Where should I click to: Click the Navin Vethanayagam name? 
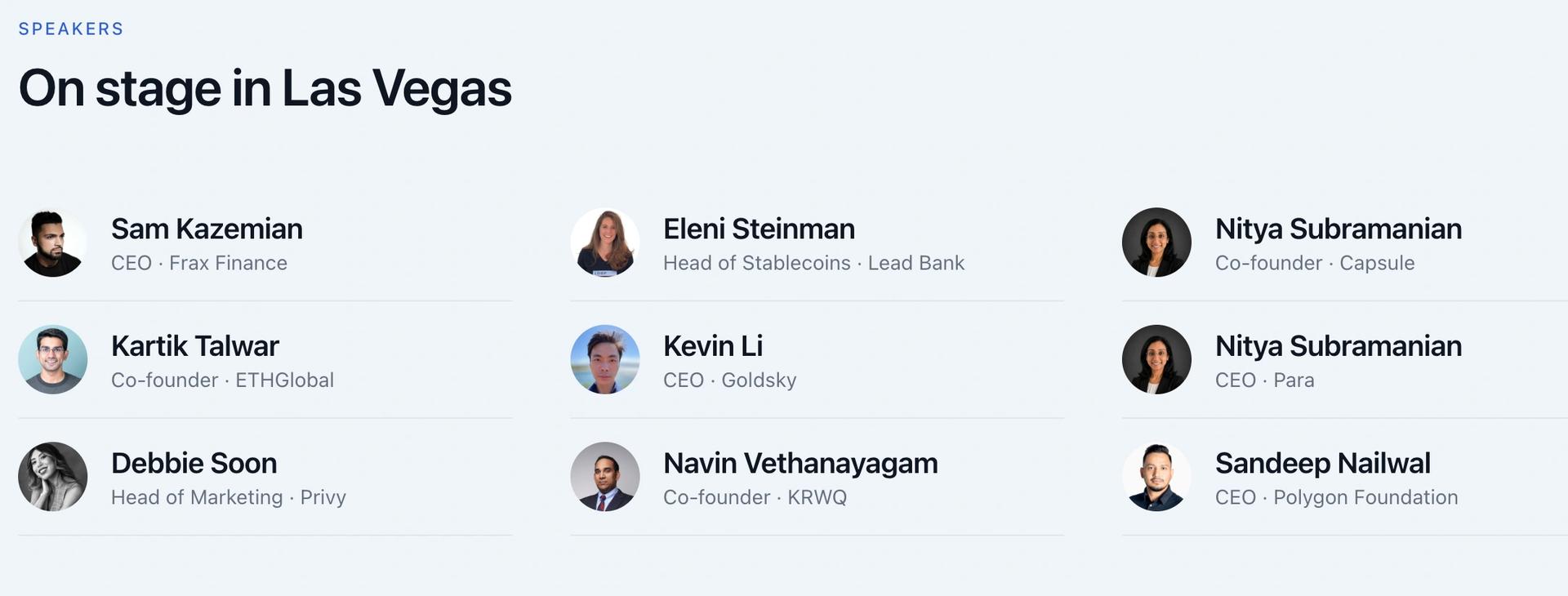tap(800, 463)
